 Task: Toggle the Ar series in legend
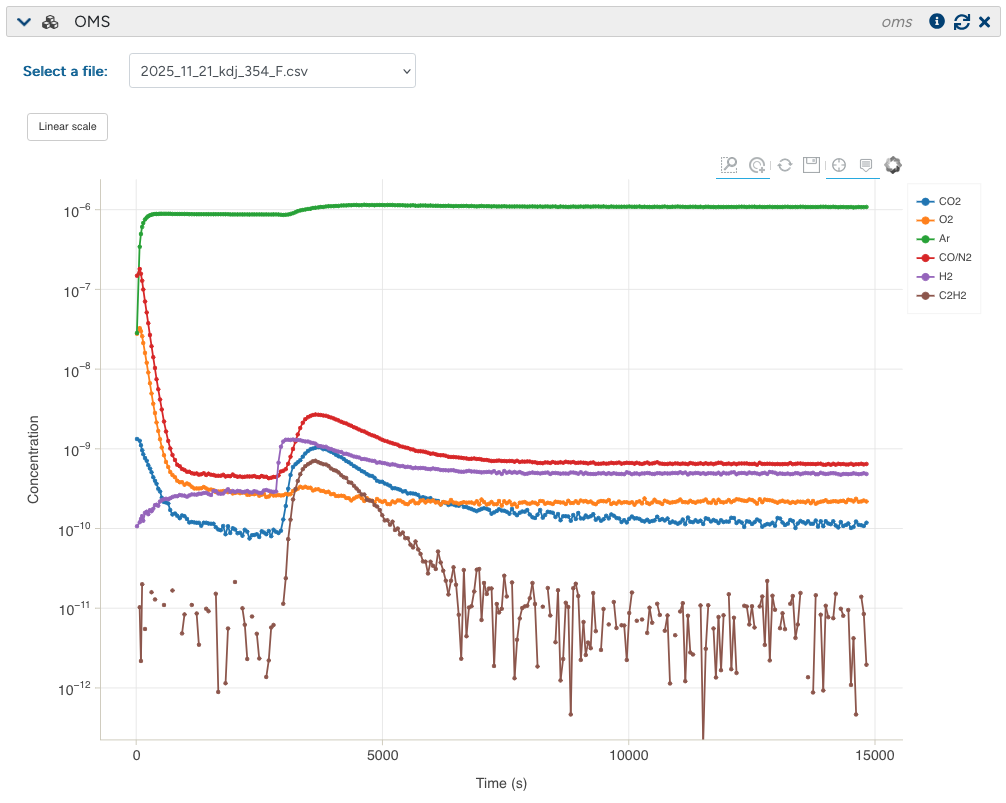(944, 239)
